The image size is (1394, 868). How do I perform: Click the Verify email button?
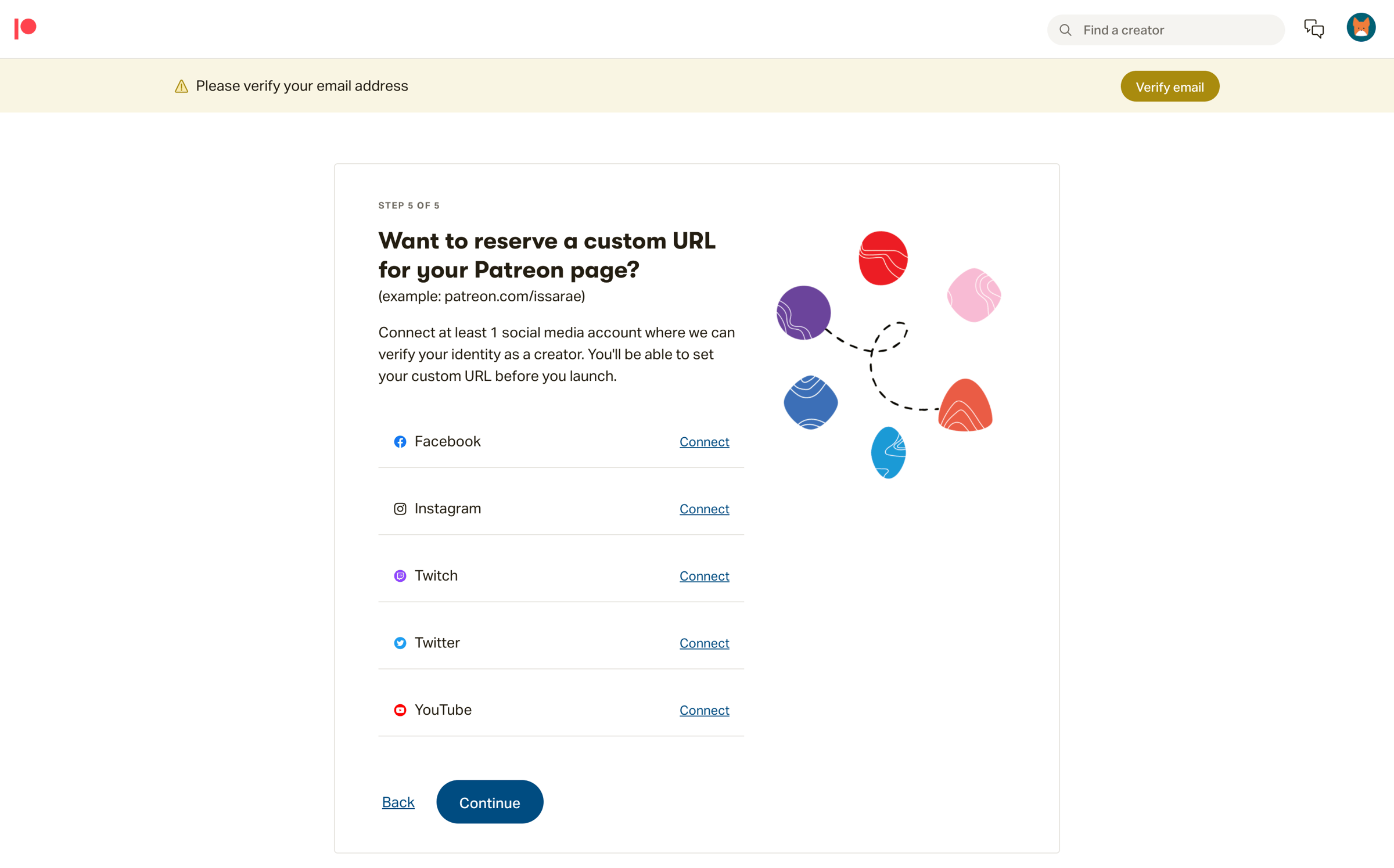(x=1170, y=87)
